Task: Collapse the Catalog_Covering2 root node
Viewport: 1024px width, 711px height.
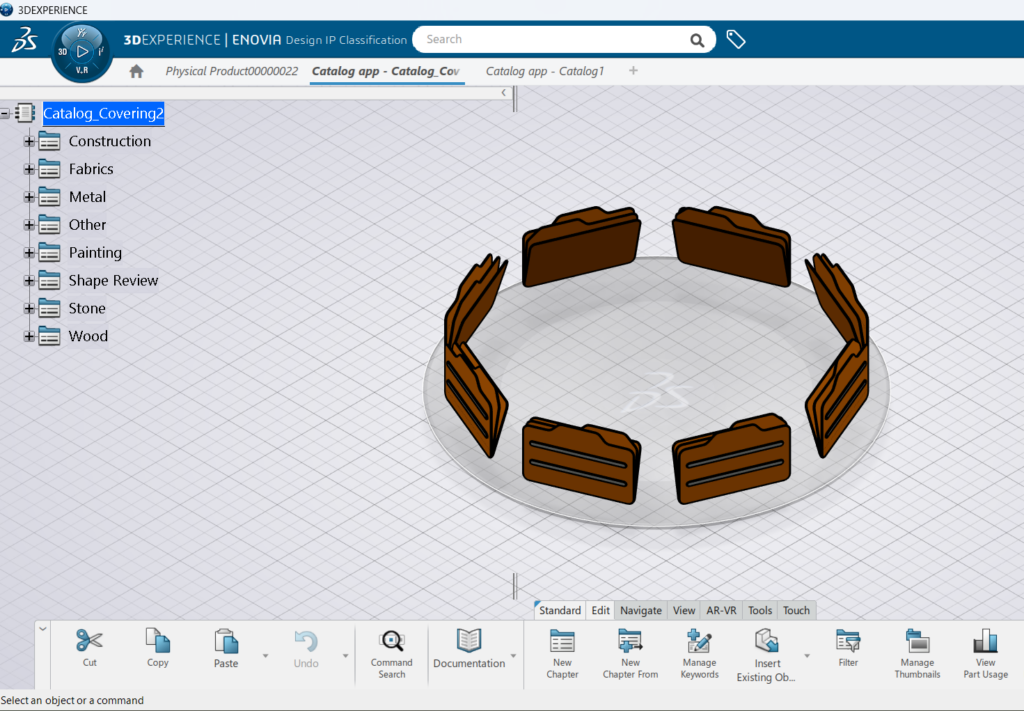Action: 6,114
